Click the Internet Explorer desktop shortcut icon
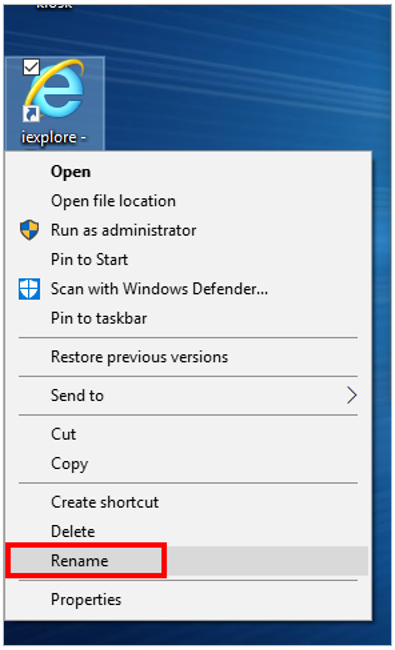 click(x=54, y=90)
